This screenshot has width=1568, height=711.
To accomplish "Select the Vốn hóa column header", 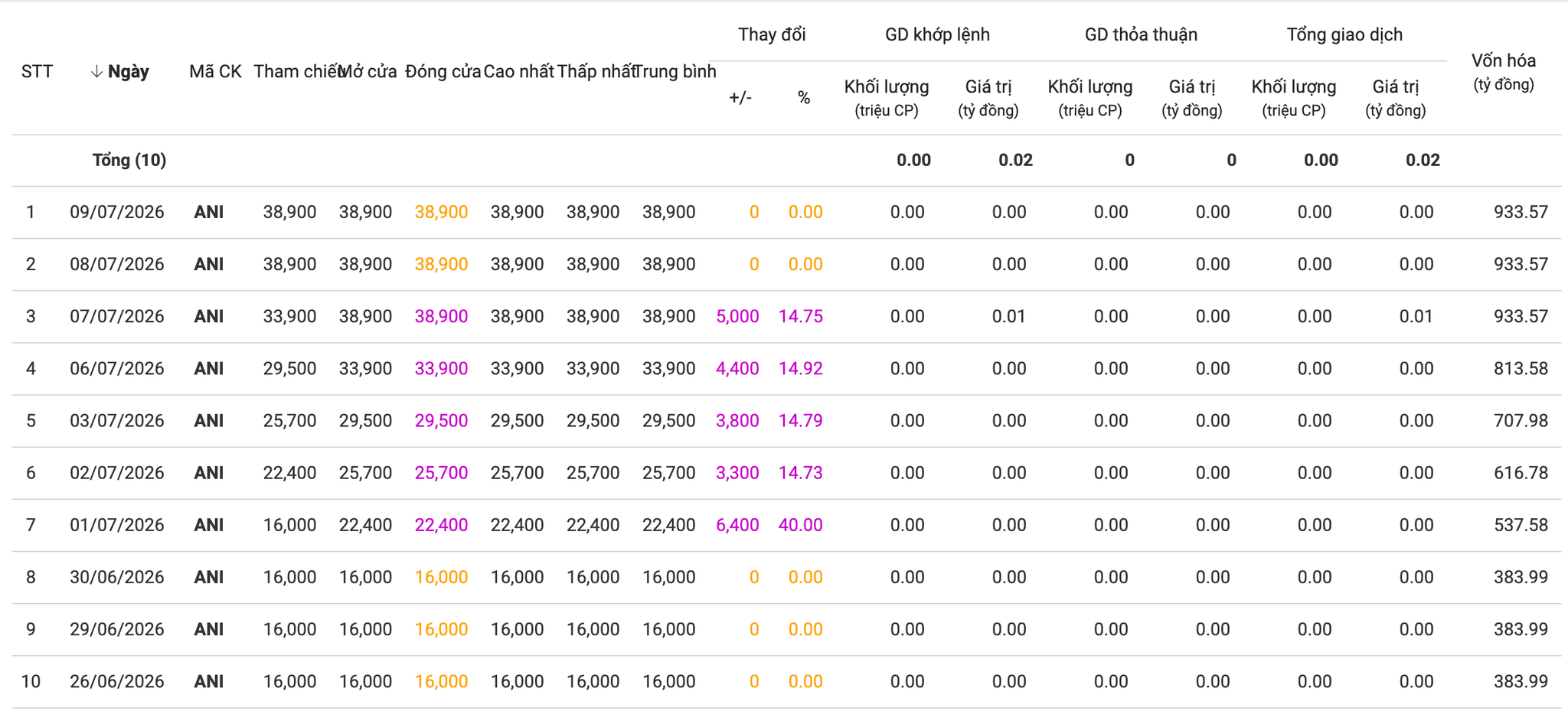I will [1504, 71].
